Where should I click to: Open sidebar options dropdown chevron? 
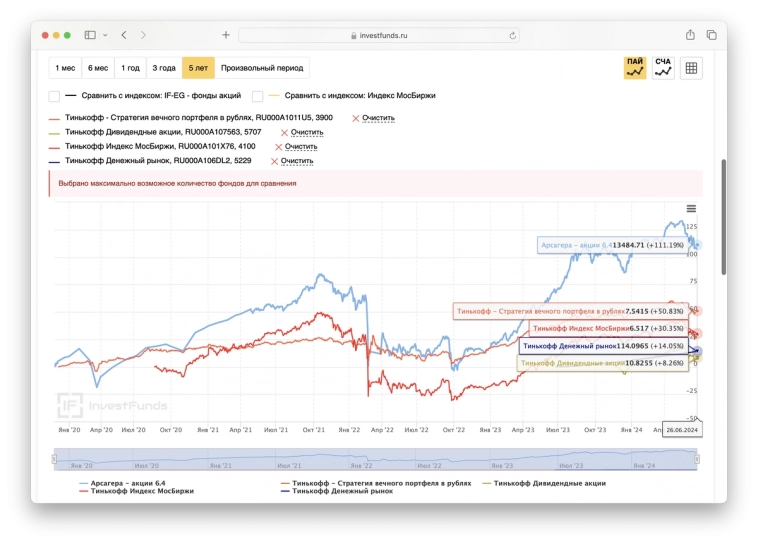click(x=105, y=35)
